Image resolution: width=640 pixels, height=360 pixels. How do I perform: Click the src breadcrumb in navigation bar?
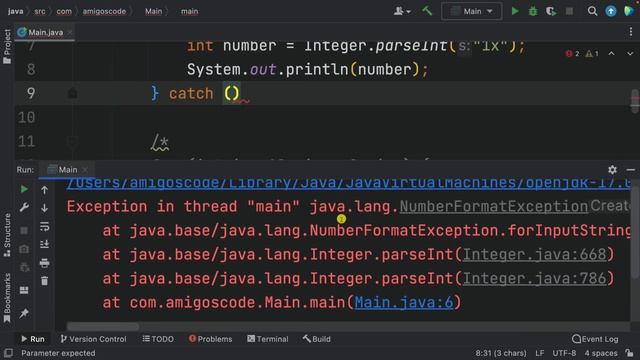pyautogui.click(x=40, y=11)
